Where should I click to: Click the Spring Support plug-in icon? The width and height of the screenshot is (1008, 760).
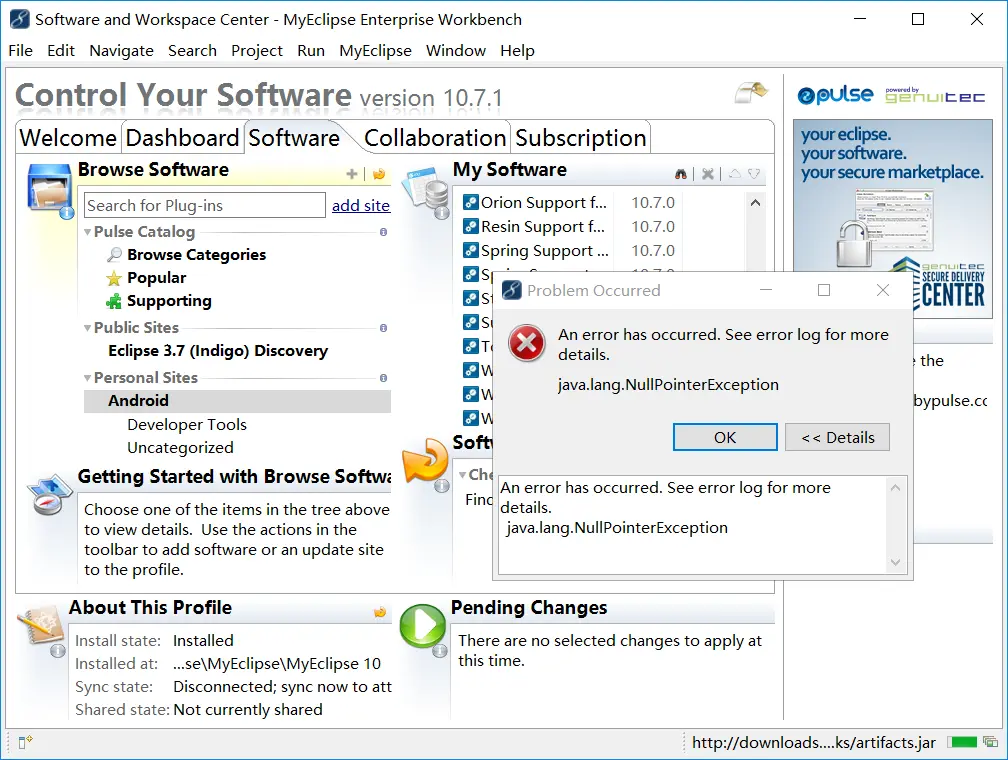pos(471,250)
